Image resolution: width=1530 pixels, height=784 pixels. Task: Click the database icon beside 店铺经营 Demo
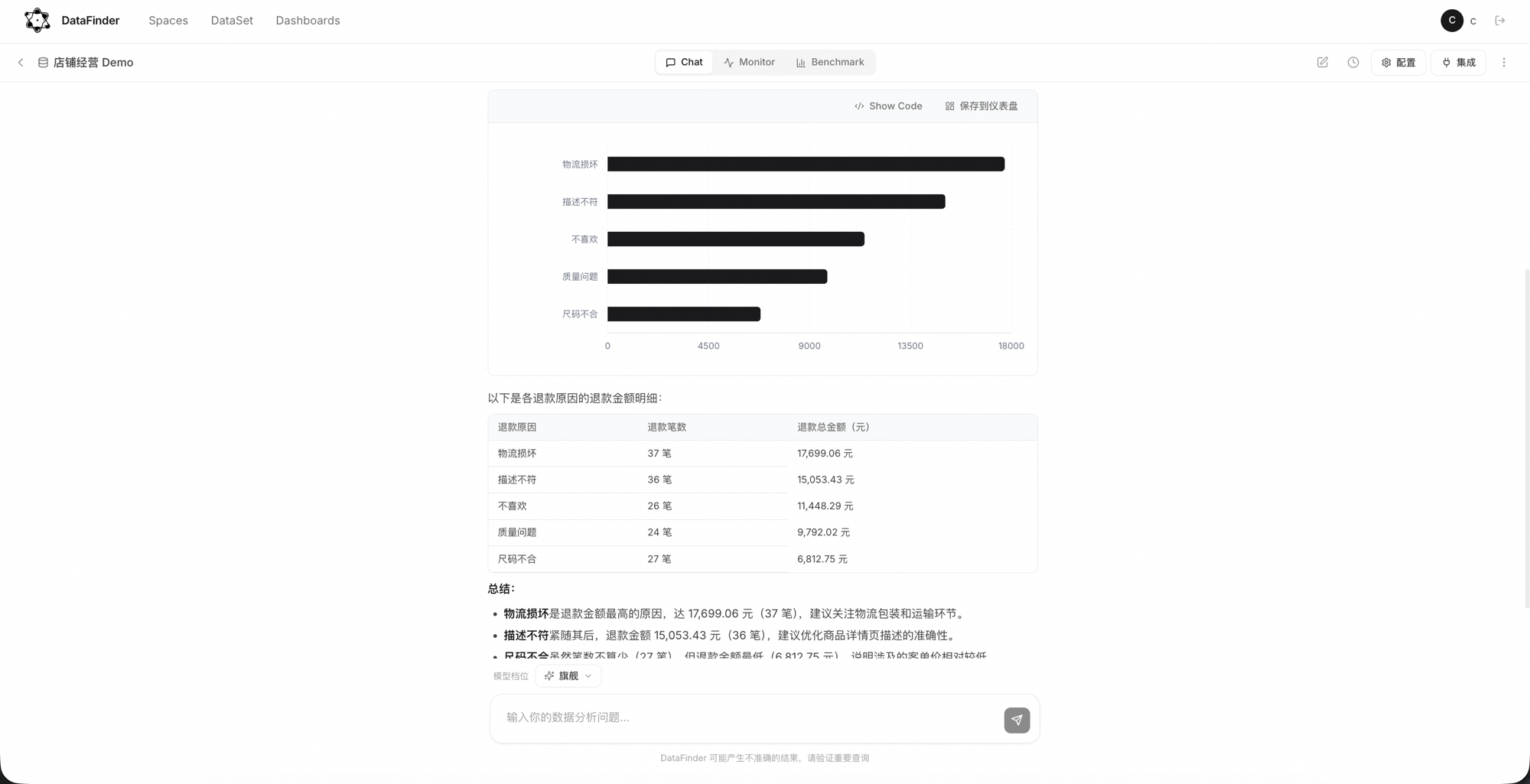(x=44, y=63)
